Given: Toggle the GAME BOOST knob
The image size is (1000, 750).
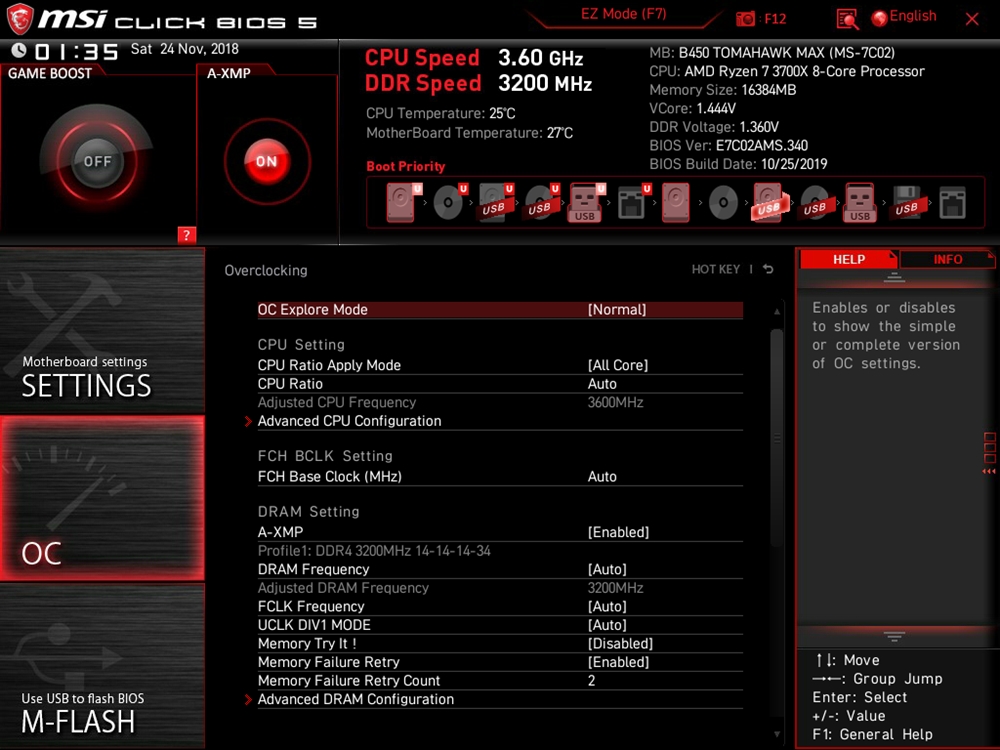Looking at the screenshot, I should [x=97, y=161].
